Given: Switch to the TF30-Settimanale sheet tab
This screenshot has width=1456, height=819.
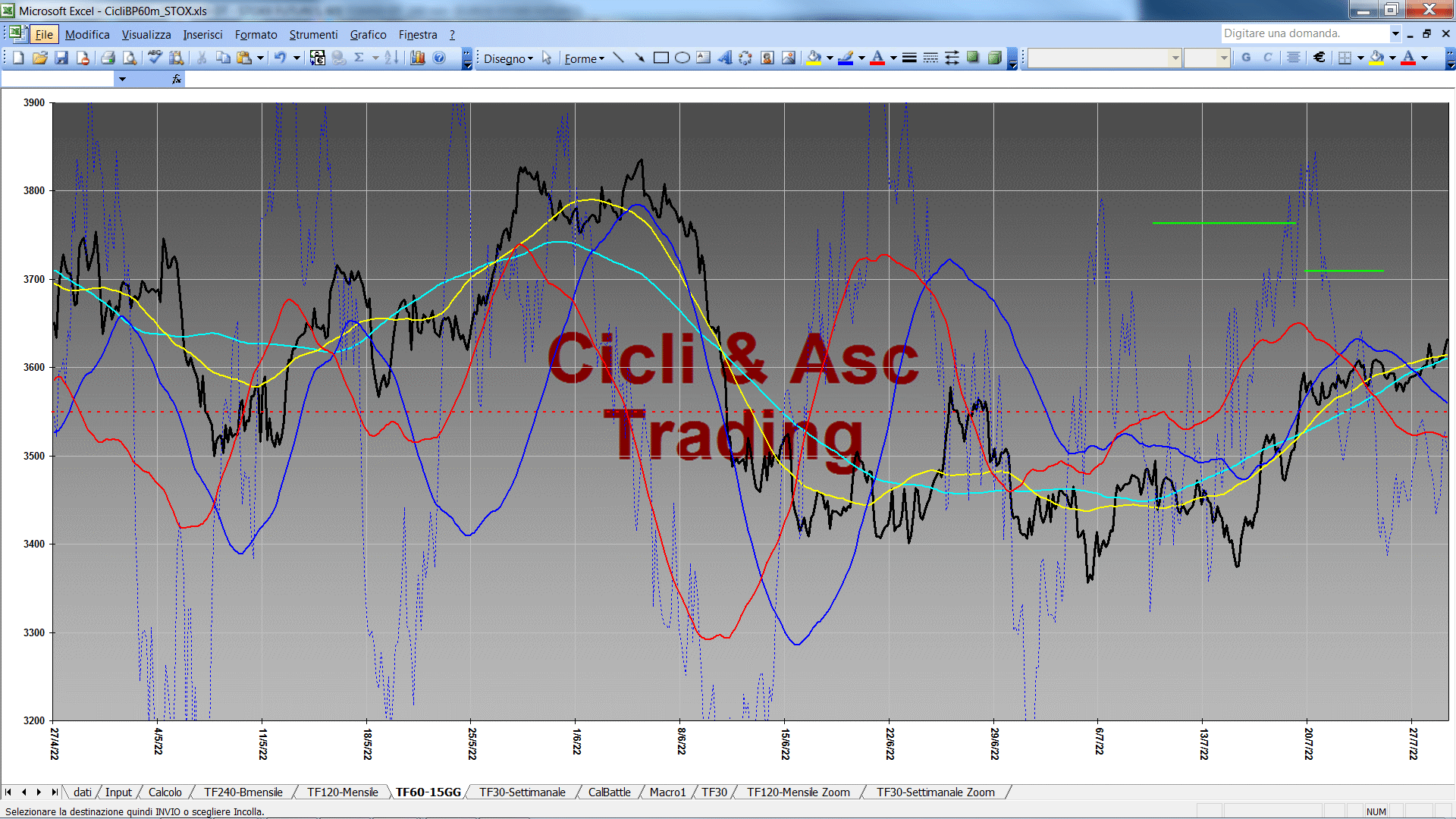Looking at the screenshot, I should point(522,792).
